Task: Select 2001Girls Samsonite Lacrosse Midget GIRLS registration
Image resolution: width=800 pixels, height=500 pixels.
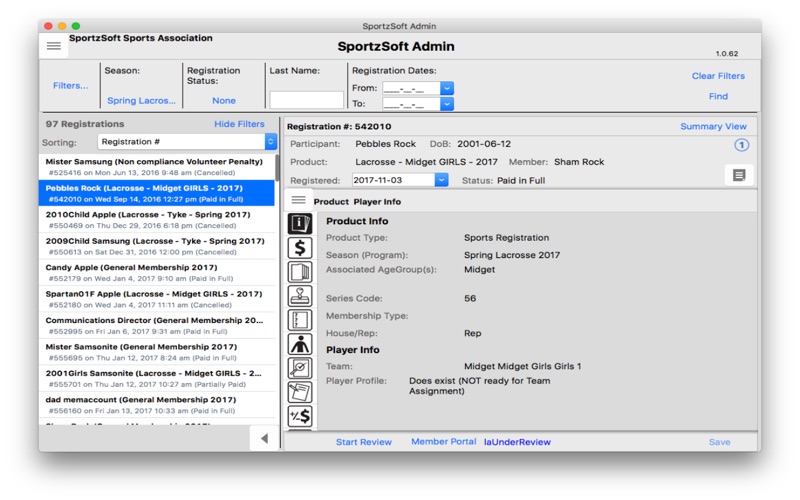Action: [x=157, y=379]
